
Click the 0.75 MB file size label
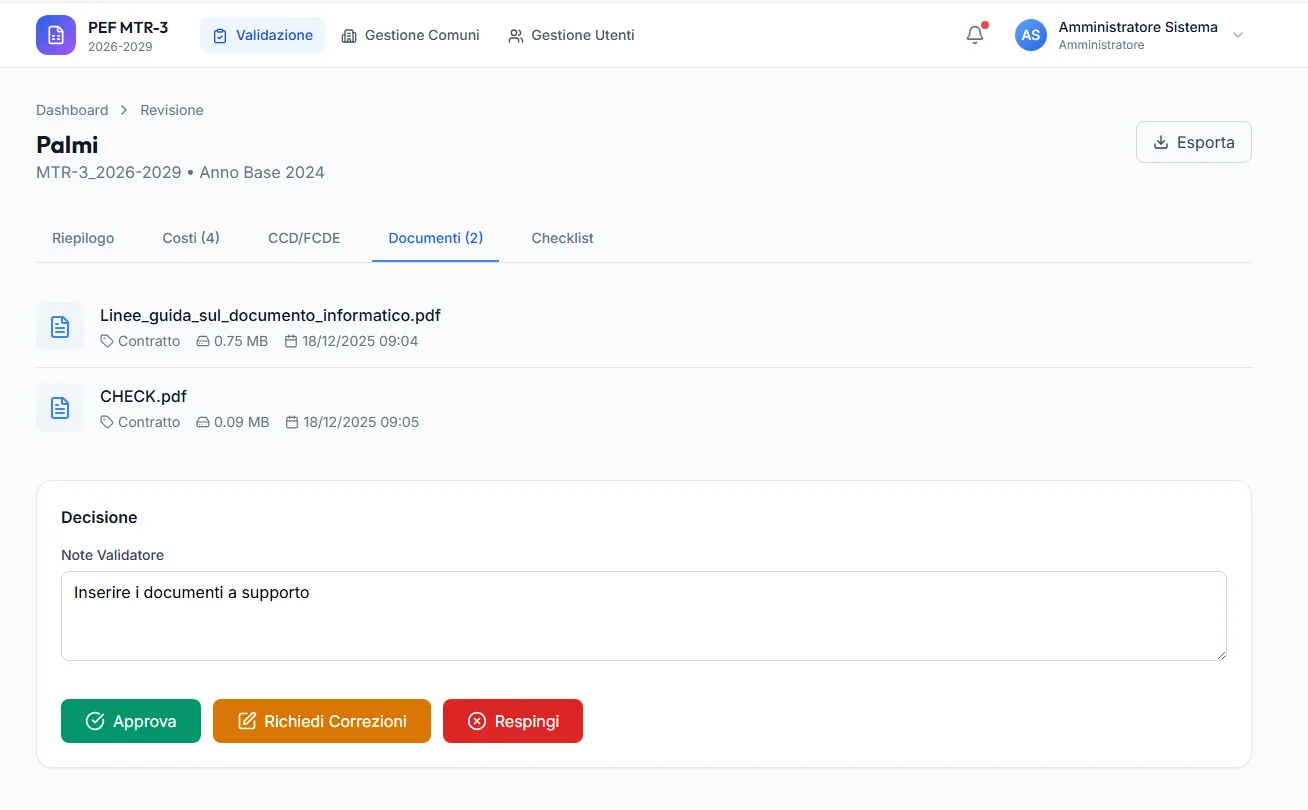pos(232,341)
